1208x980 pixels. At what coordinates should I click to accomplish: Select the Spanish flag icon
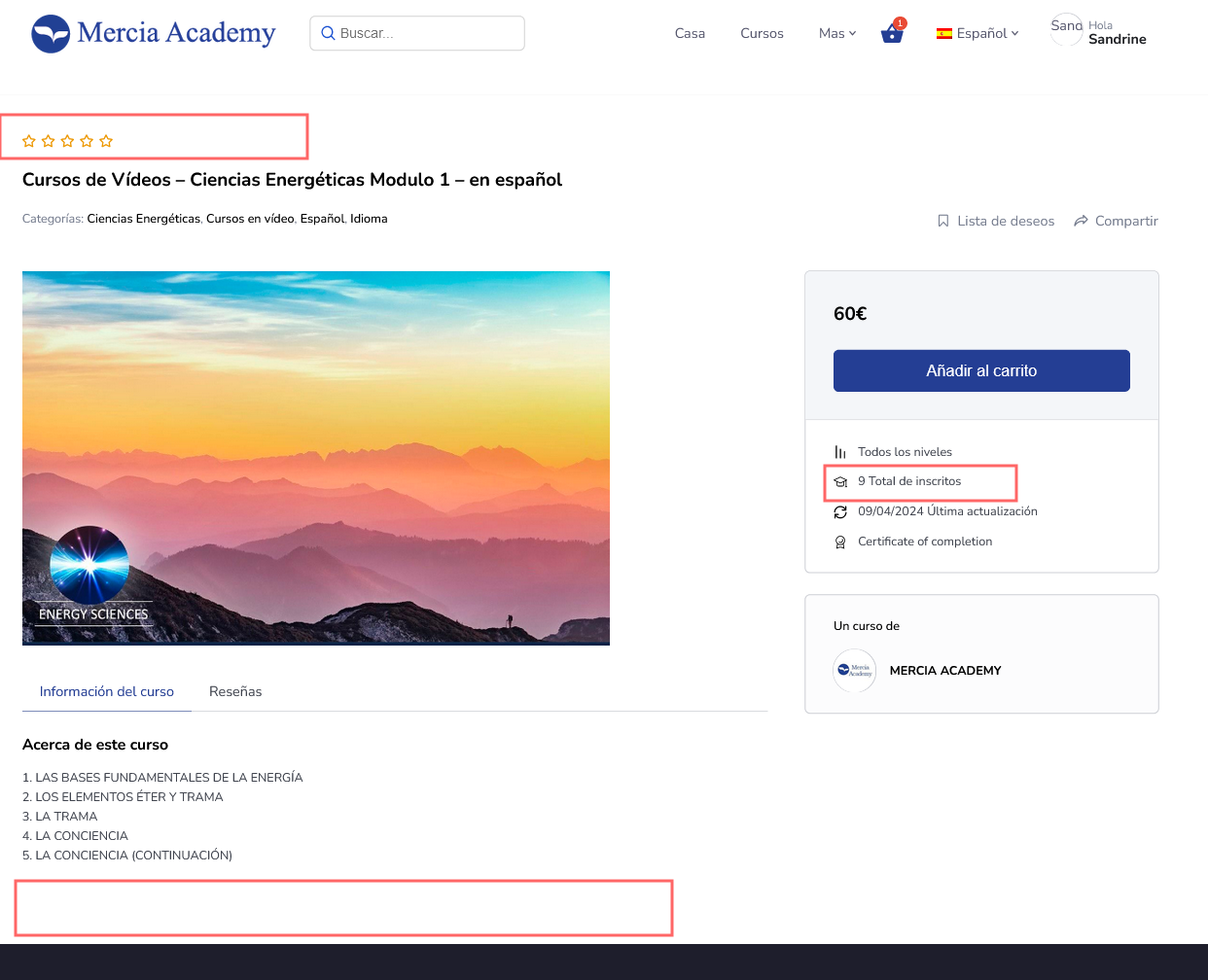944,33
